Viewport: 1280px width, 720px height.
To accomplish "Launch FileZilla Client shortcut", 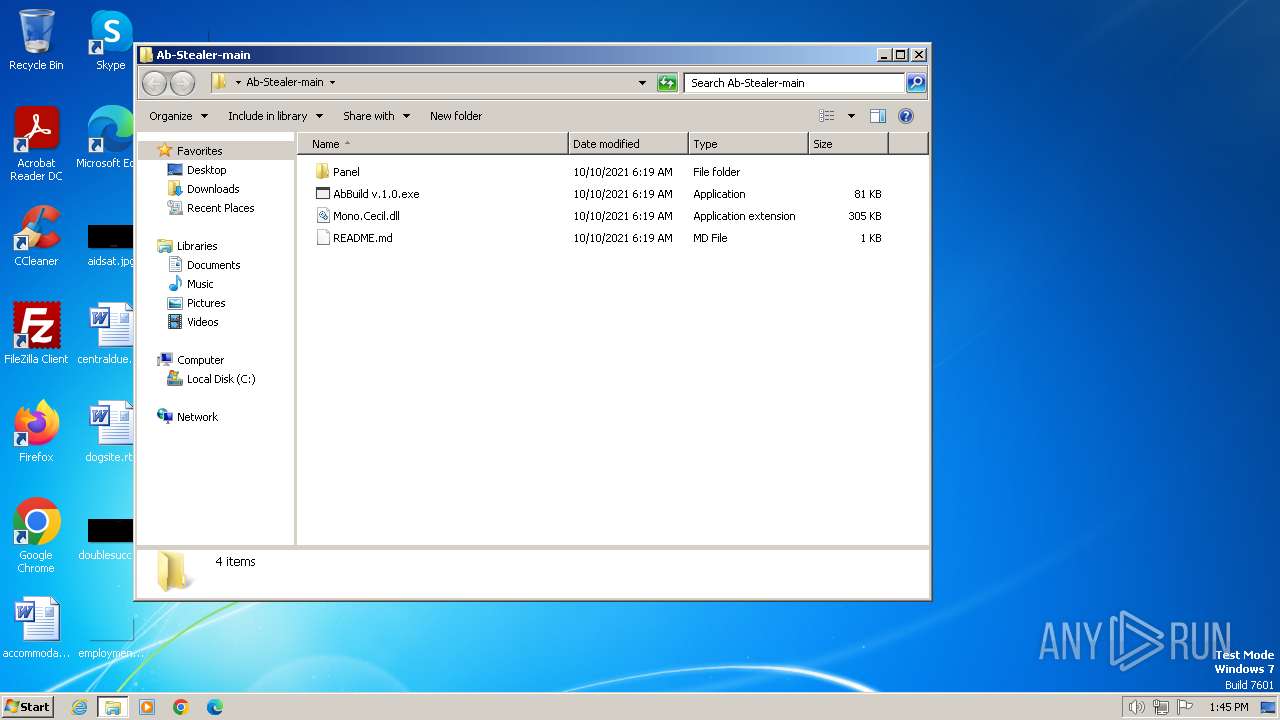I will 36,334.
